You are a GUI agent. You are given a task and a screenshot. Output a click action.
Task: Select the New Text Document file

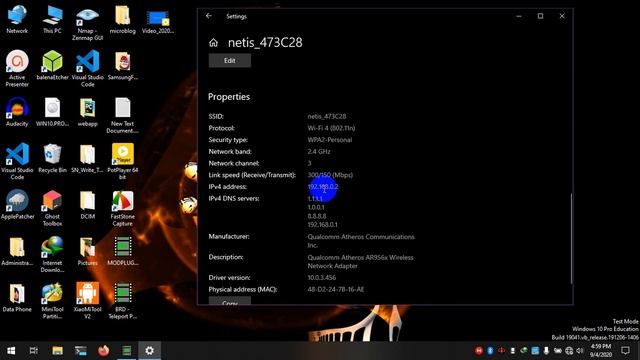122,115
